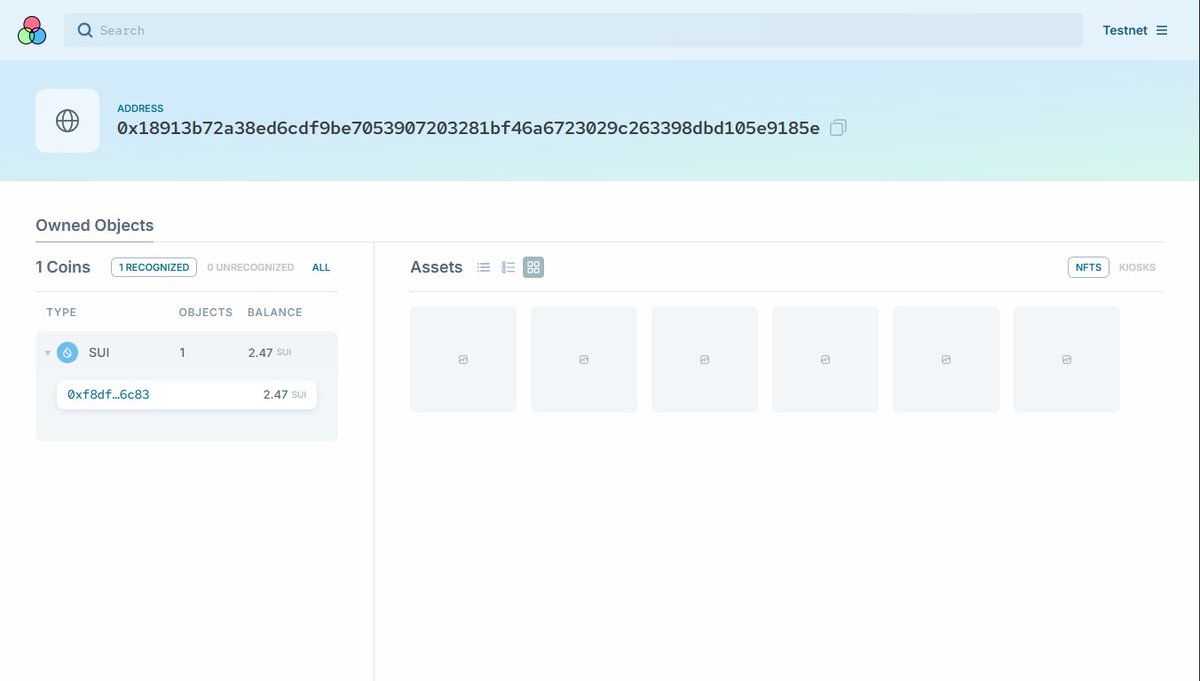The height and width of the screenshot is (681, 1200).
Task: Open the fifth NFT asset thumbnail
Action: pos(946,359)
